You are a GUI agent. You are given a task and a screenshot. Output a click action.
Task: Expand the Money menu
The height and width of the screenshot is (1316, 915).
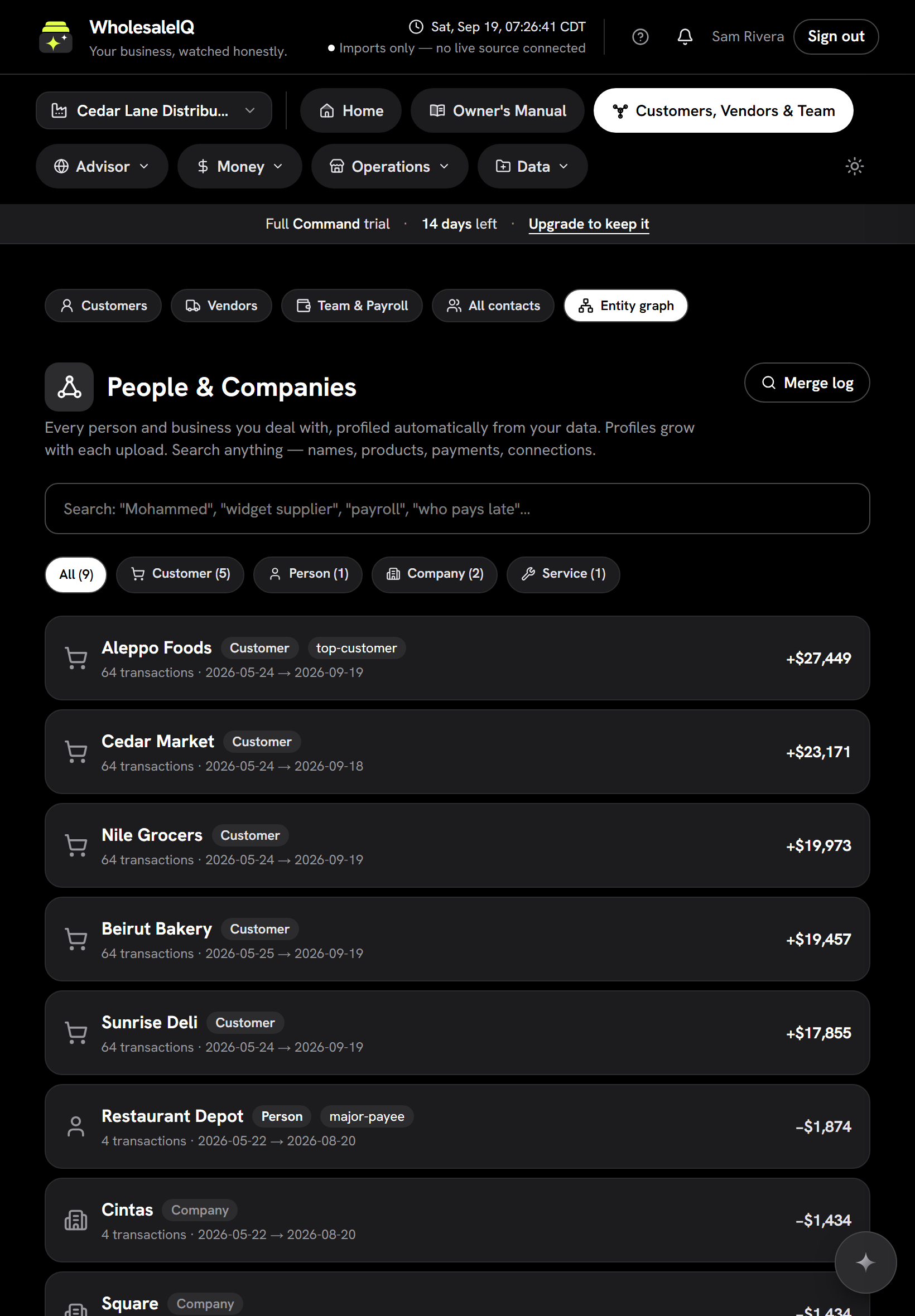(239, 166)
